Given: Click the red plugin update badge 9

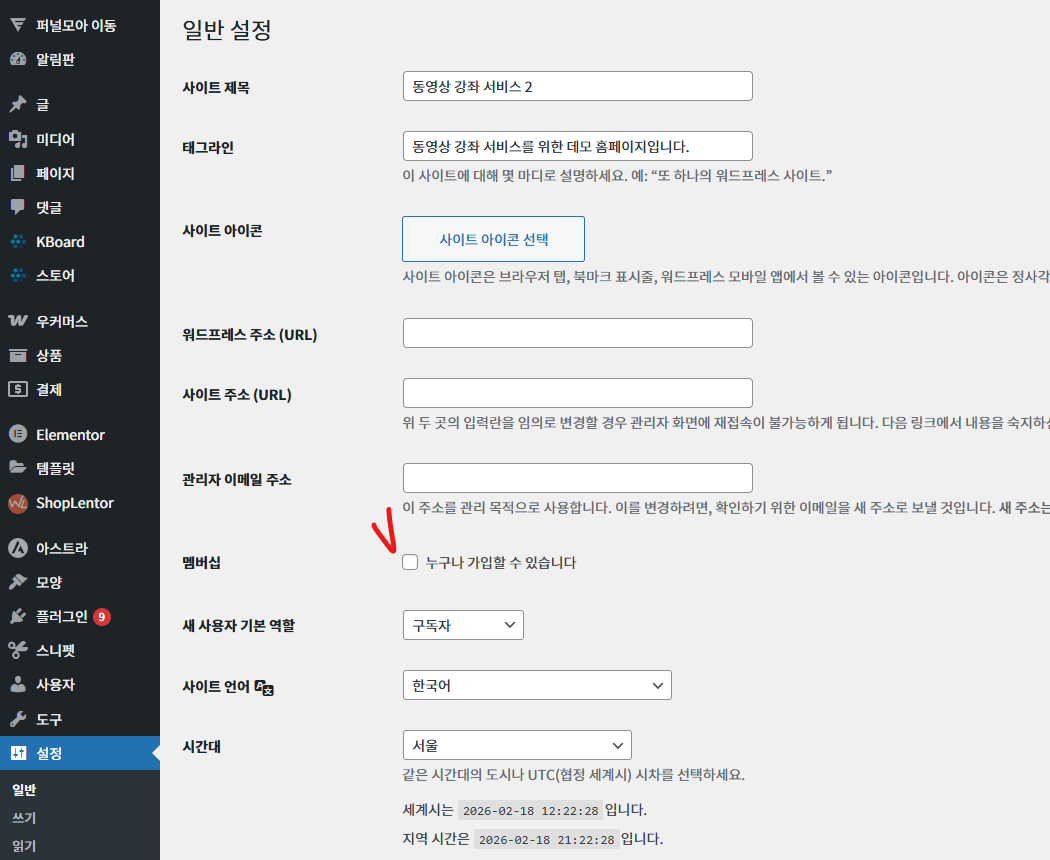Looking at the screenshot, I should click(102, 616).
